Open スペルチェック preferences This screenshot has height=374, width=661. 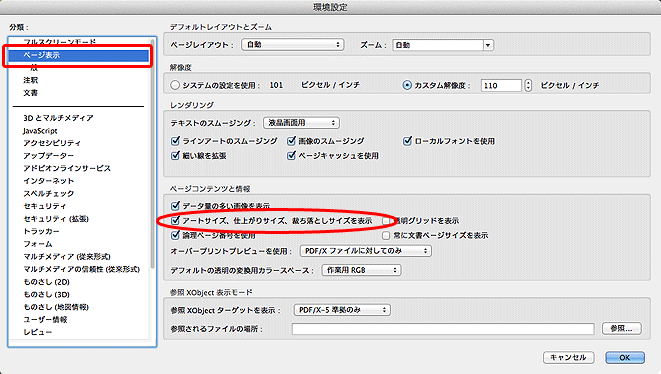(48, 194)
